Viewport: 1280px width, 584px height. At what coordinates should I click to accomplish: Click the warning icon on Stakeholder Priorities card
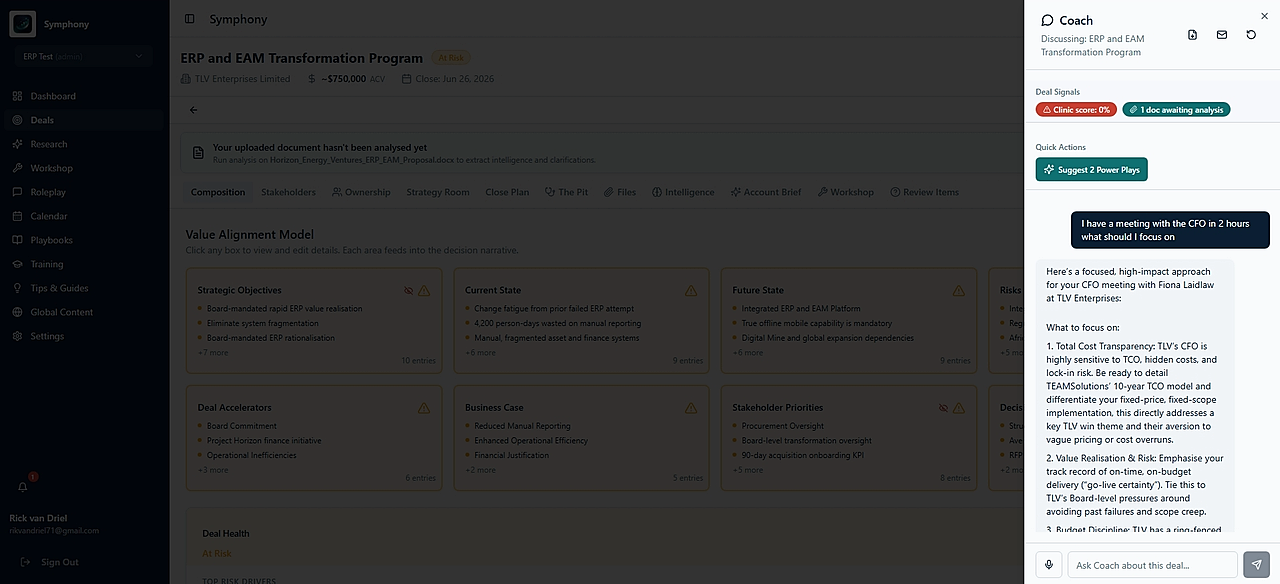pyautogui.click(x=959, y=408)
